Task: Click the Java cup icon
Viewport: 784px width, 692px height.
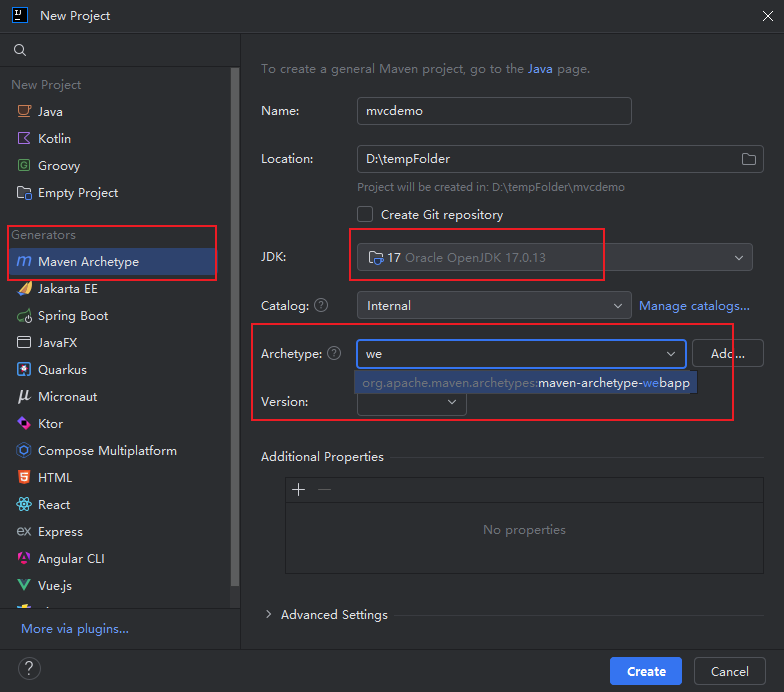Action: click(x=24, y=111)
